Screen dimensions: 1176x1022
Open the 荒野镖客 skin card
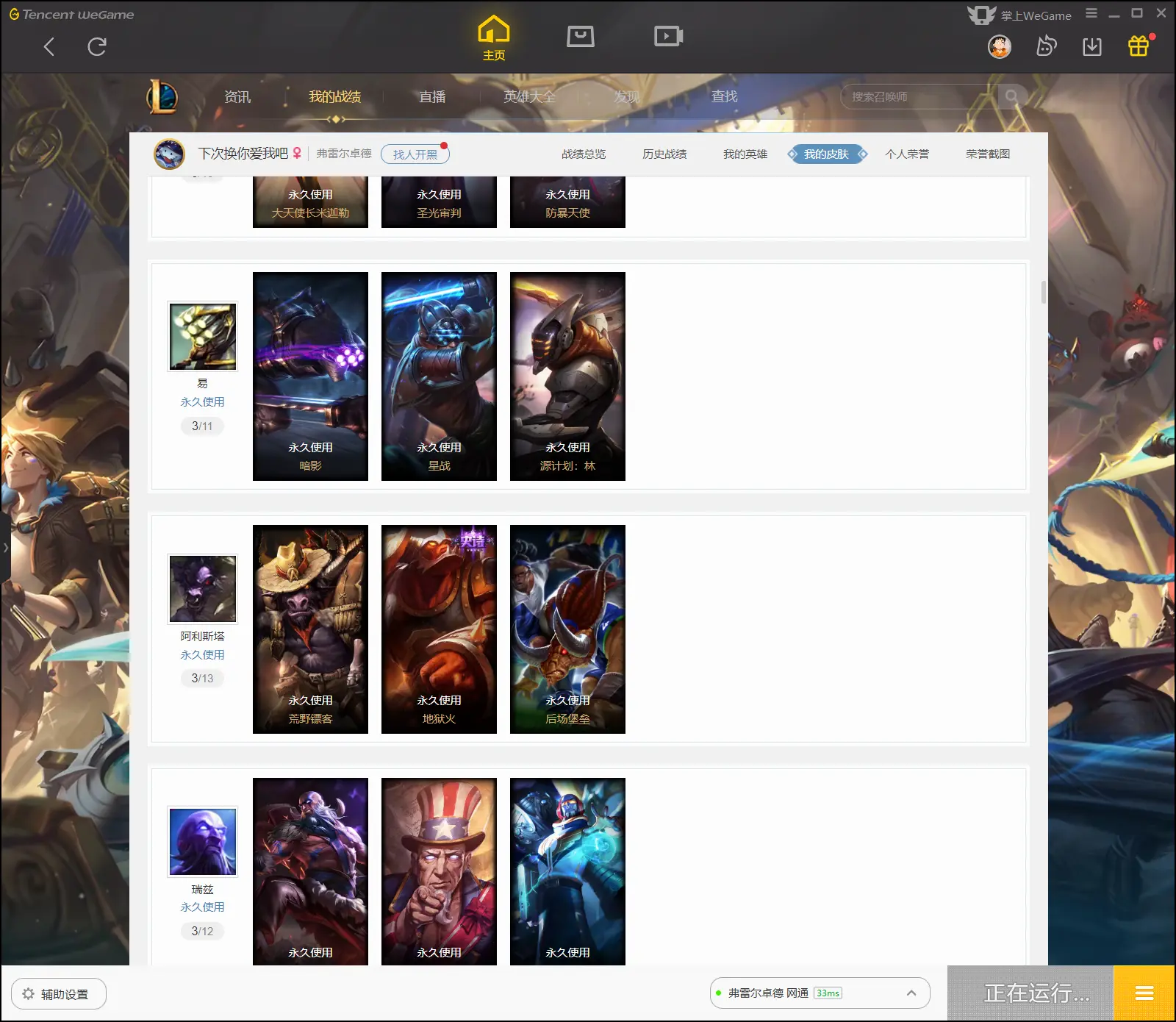[310, 629]
